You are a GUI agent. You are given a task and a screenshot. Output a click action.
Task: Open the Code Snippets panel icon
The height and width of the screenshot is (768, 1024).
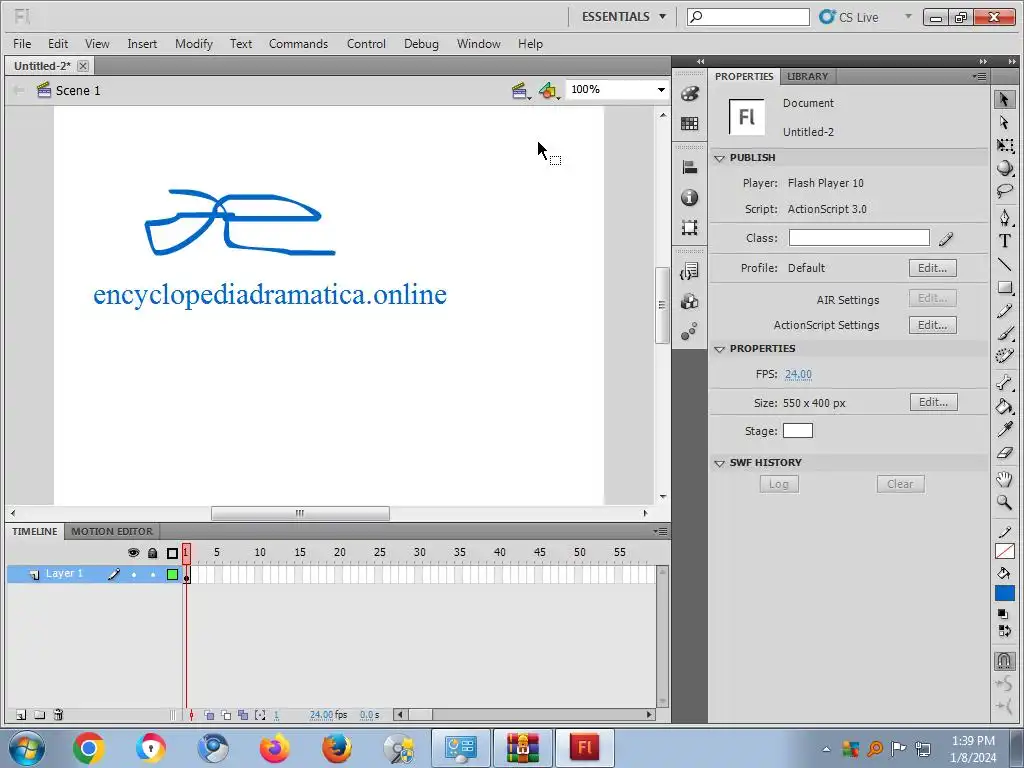690,271
